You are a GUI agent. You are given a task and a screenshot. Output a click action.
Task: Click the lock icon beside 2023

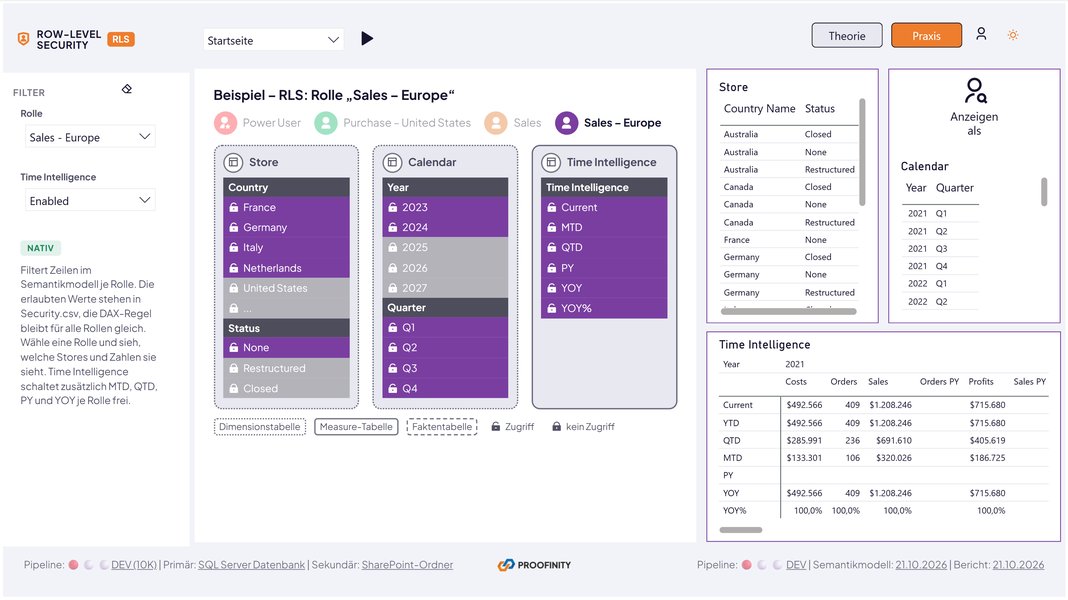pos(392,207)
